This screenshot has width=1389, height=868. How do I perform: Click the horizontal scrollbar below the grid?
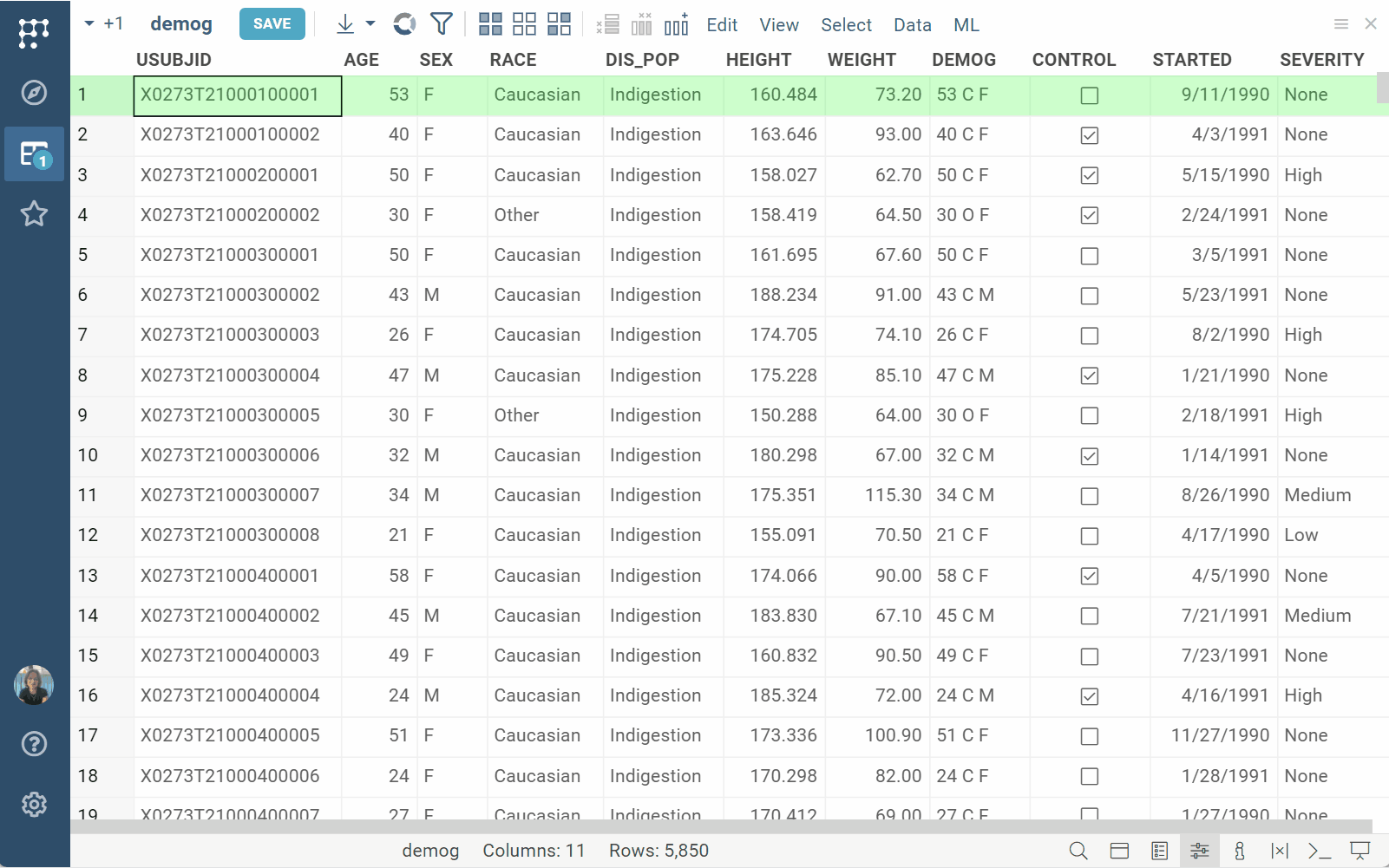click(720, 826)
